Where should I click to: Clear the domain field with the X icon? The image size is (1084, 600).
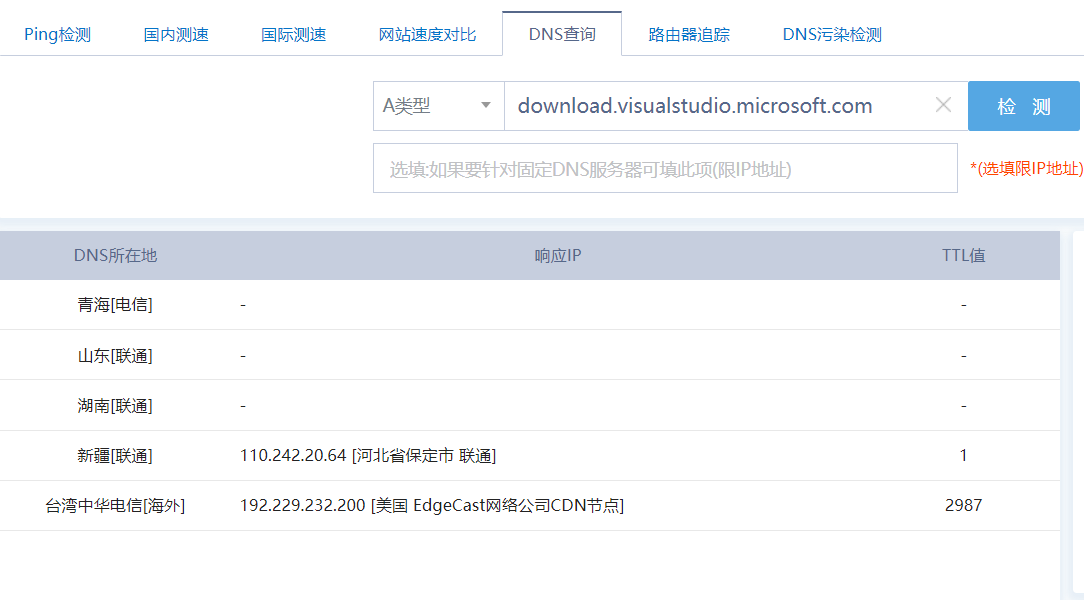pos(943,105)
